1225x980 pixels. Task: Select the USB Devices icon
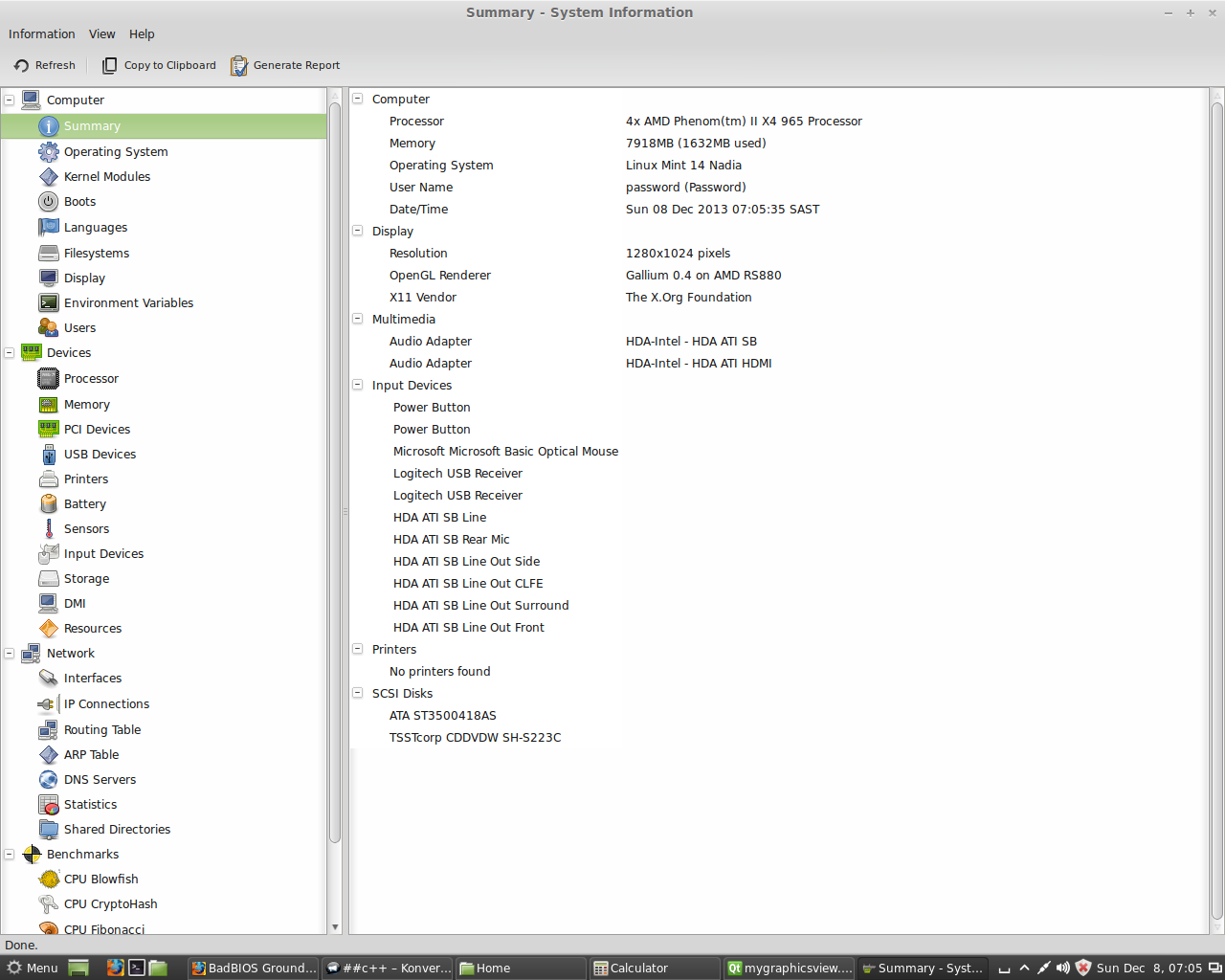[49, 454]
